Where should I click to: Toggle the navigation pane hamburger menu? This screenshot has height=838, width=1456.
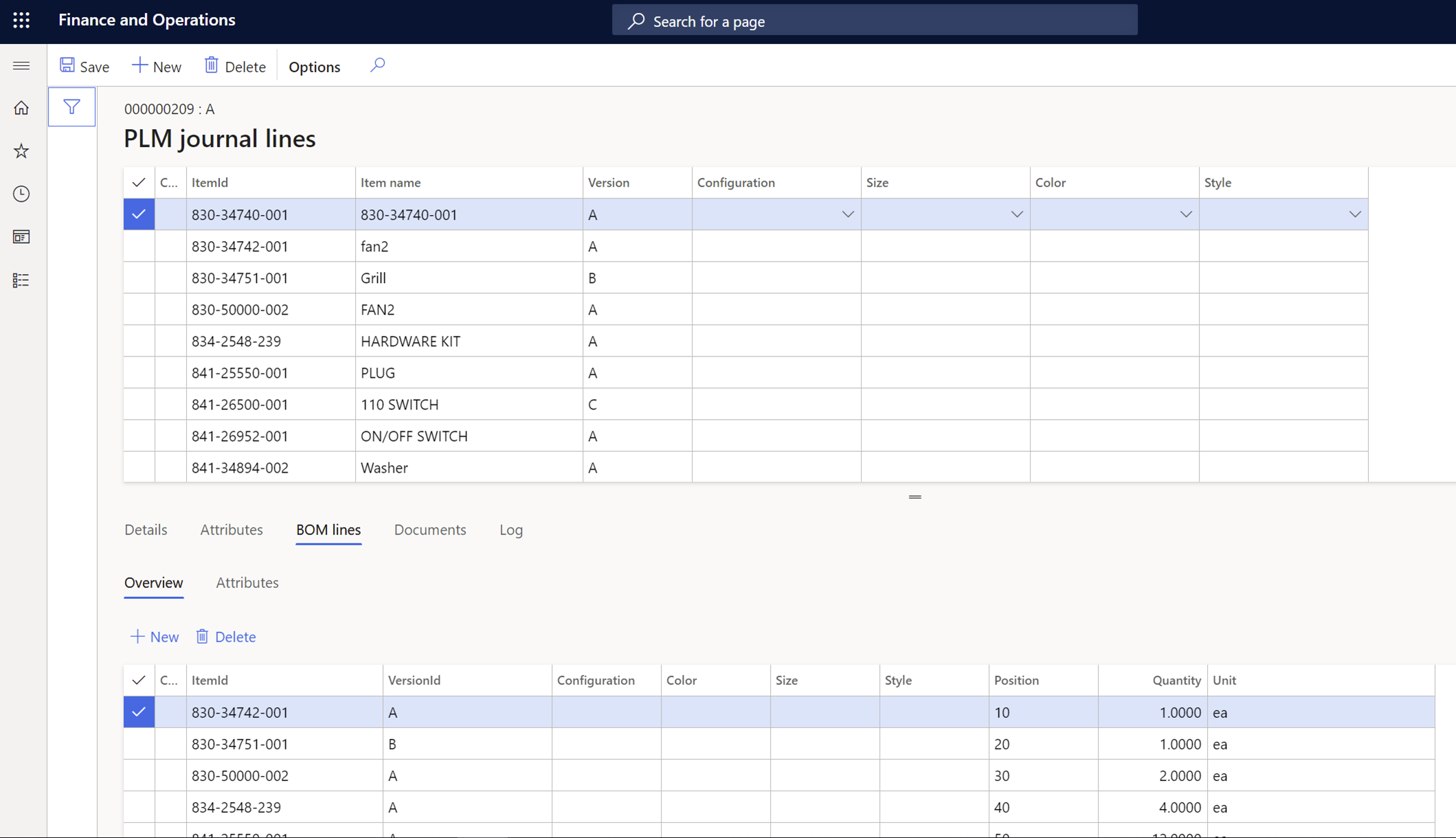coord(21,65)
